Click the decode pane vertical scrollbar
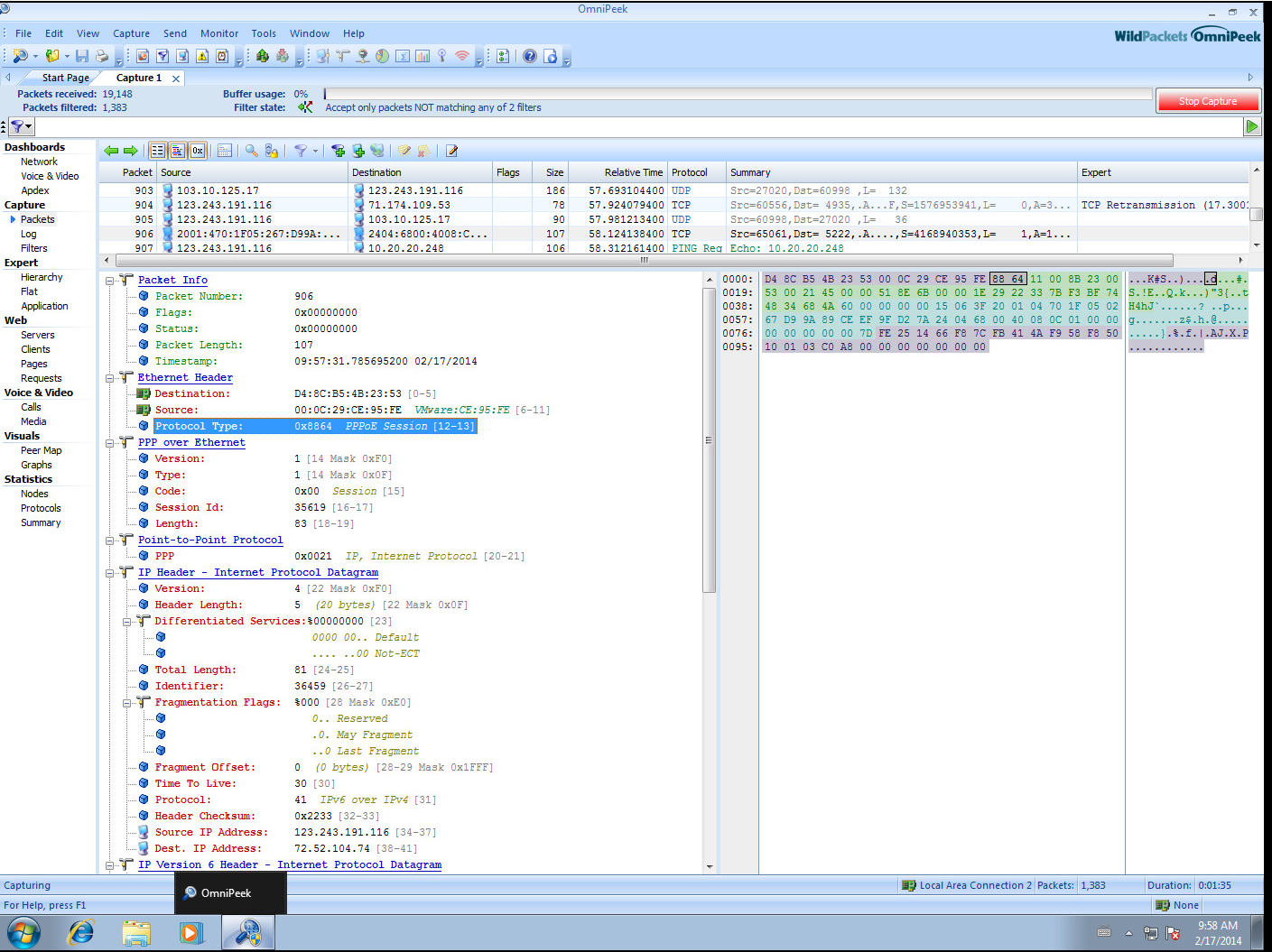 click(710, 439)
